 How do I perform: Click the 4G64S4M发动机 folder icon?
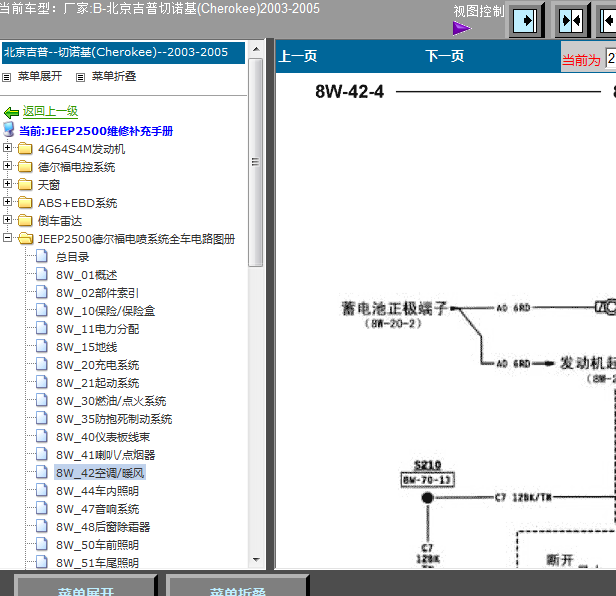coord(25,149)
